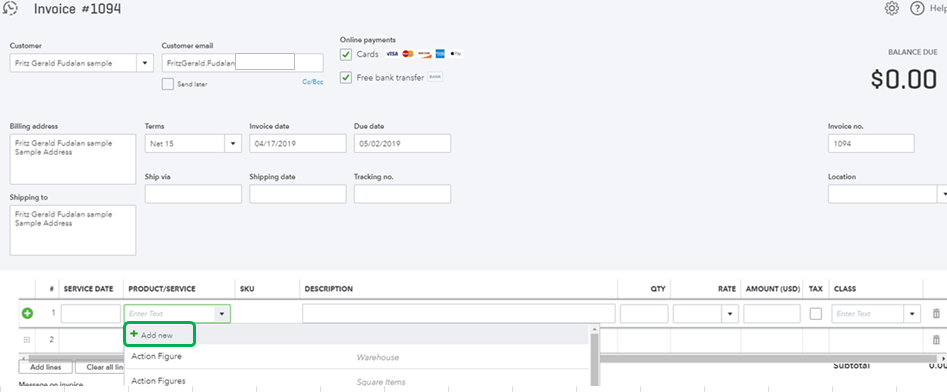Click the Service Date cell in line 1
The image size is (947, 392).
click(x=91, y=313)
